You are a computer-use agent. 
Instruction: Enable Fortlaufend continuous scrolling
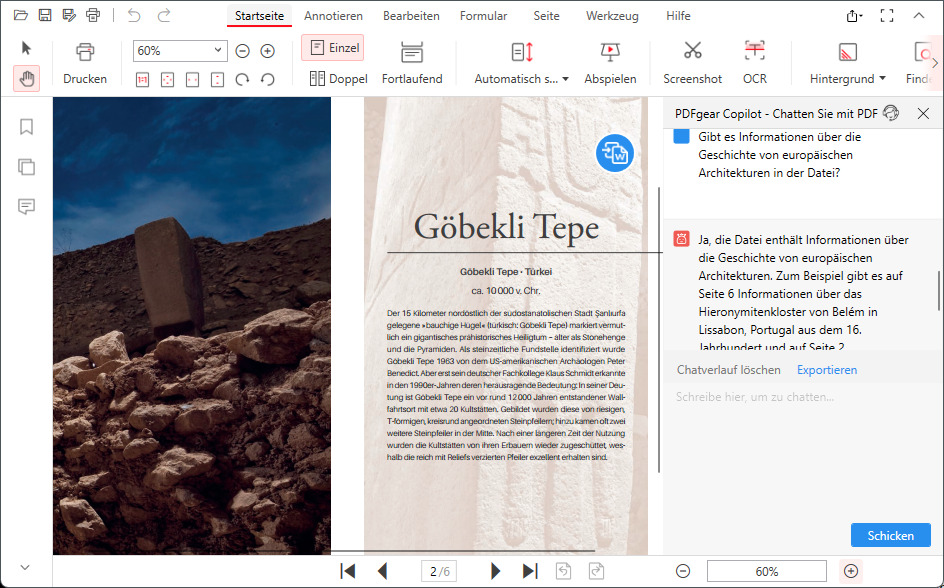pyautogui.click(x=412, y=63)
